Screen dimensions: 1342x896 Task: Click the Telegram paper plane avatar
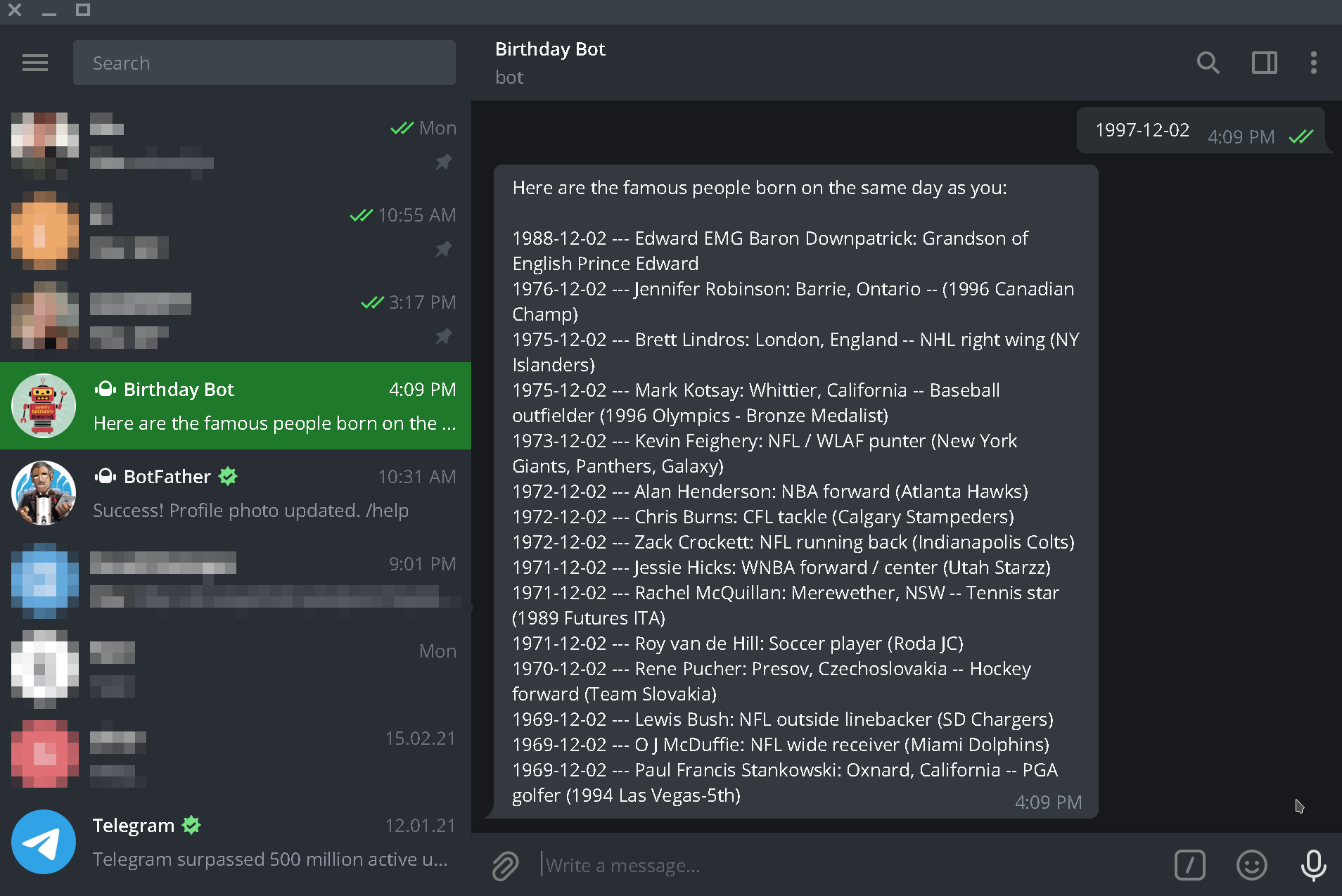coord(44,842)
